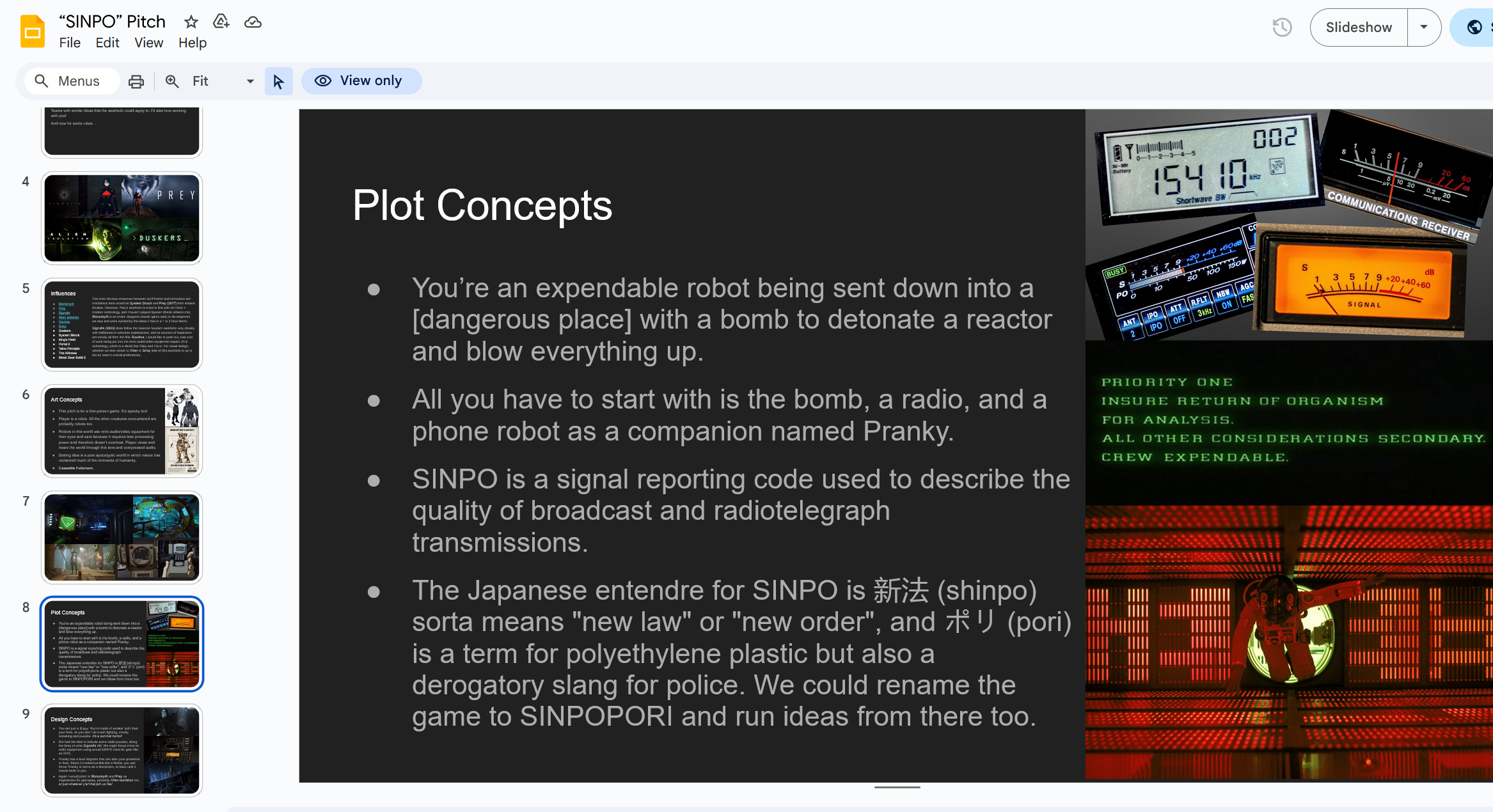Click the add-to-Drive shortcut icon
The width and height of the screenshot is (1493, 812).
click(x=221, y=22)
